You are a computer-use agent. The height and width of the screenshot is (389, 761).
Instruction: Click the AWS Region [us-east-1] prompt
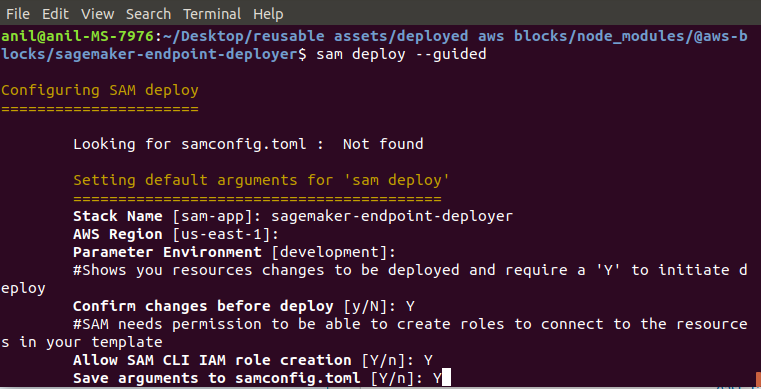point(176,234)
